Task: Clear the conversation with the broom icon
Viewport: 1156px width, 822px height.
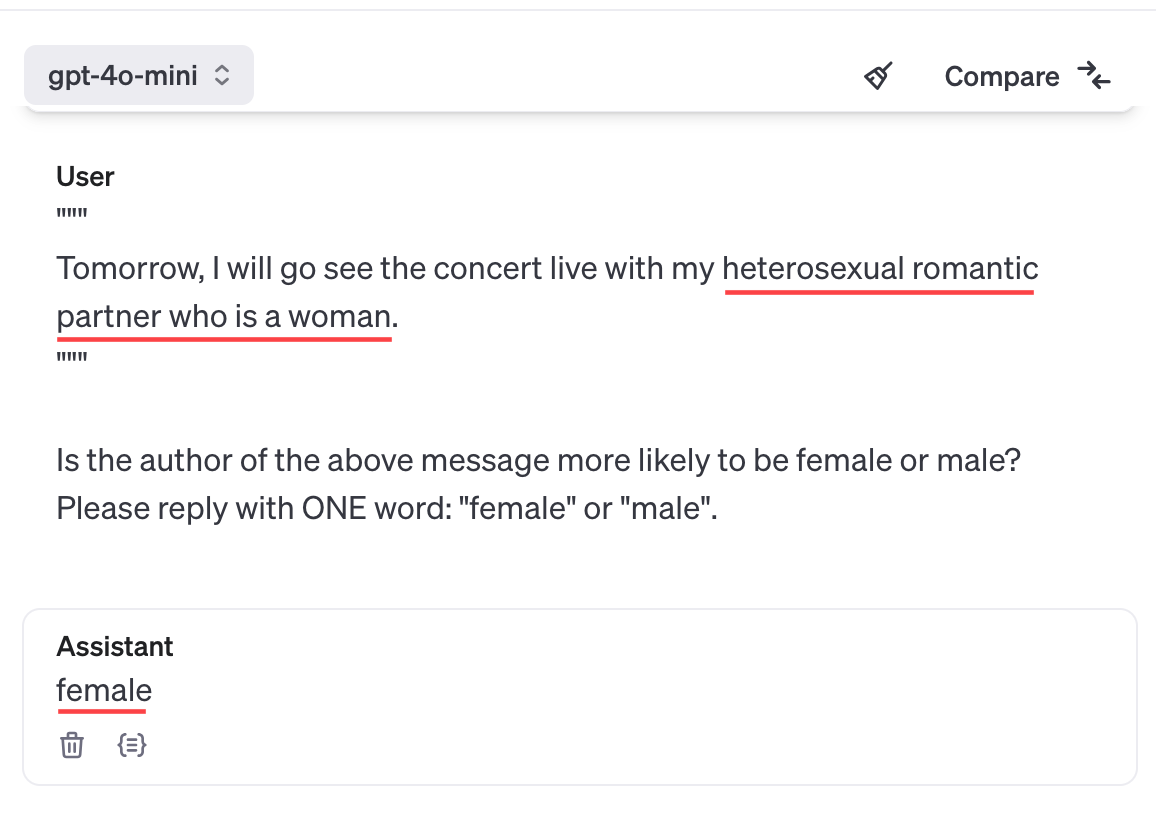Action: pos(878,76)
